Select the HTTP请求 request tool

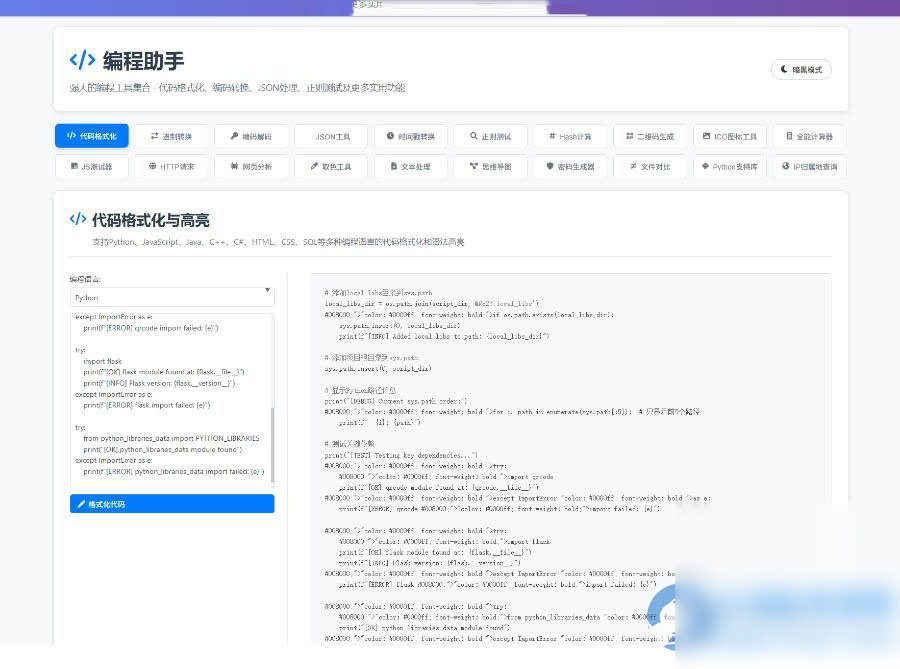(172, 166)
